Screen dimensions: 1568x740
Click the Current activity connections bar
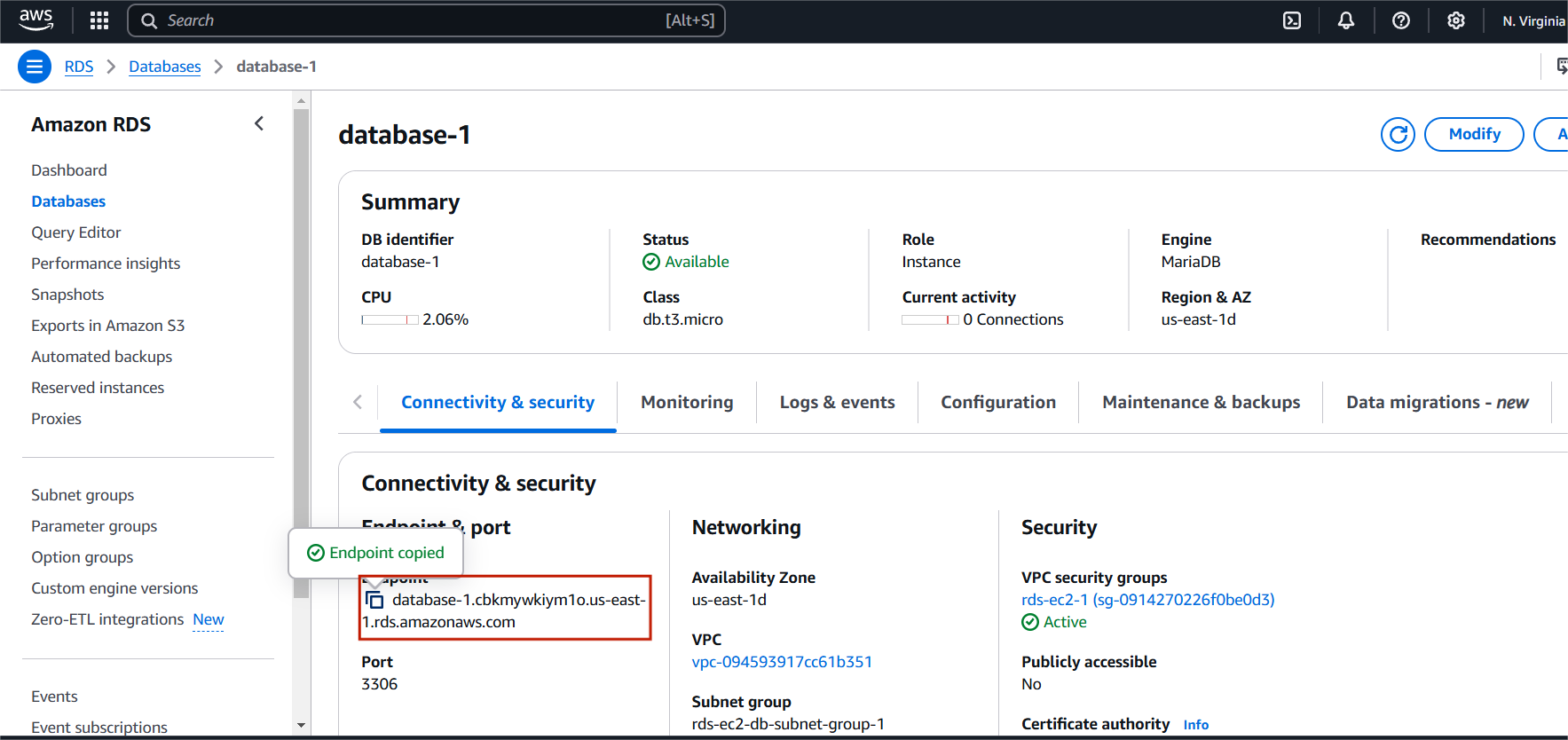click(930, 319)
